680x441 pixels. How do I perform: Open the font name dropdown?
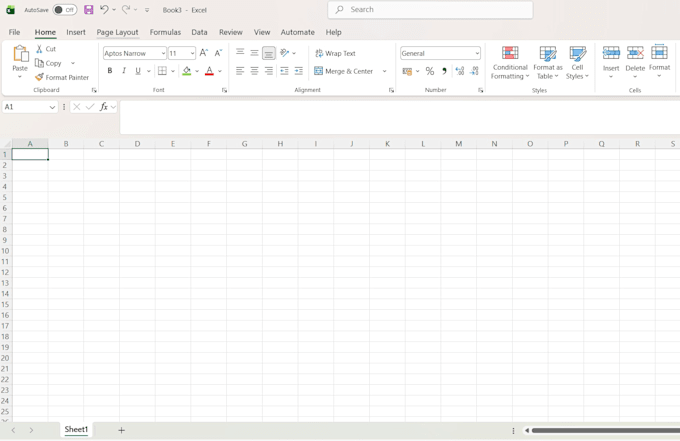pos(163,53)
